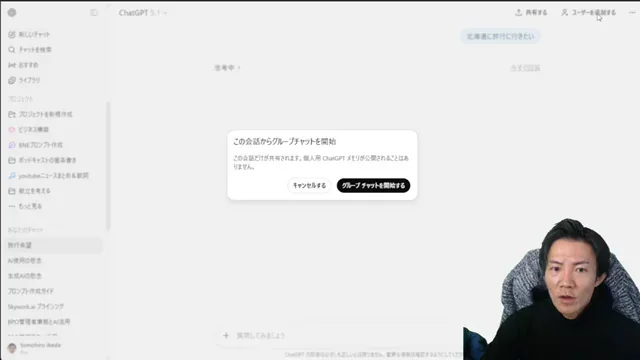This screenshot has width=640, height=360.
Task: Click グループ チャットを開始する button
Action: tap(373, 185)
